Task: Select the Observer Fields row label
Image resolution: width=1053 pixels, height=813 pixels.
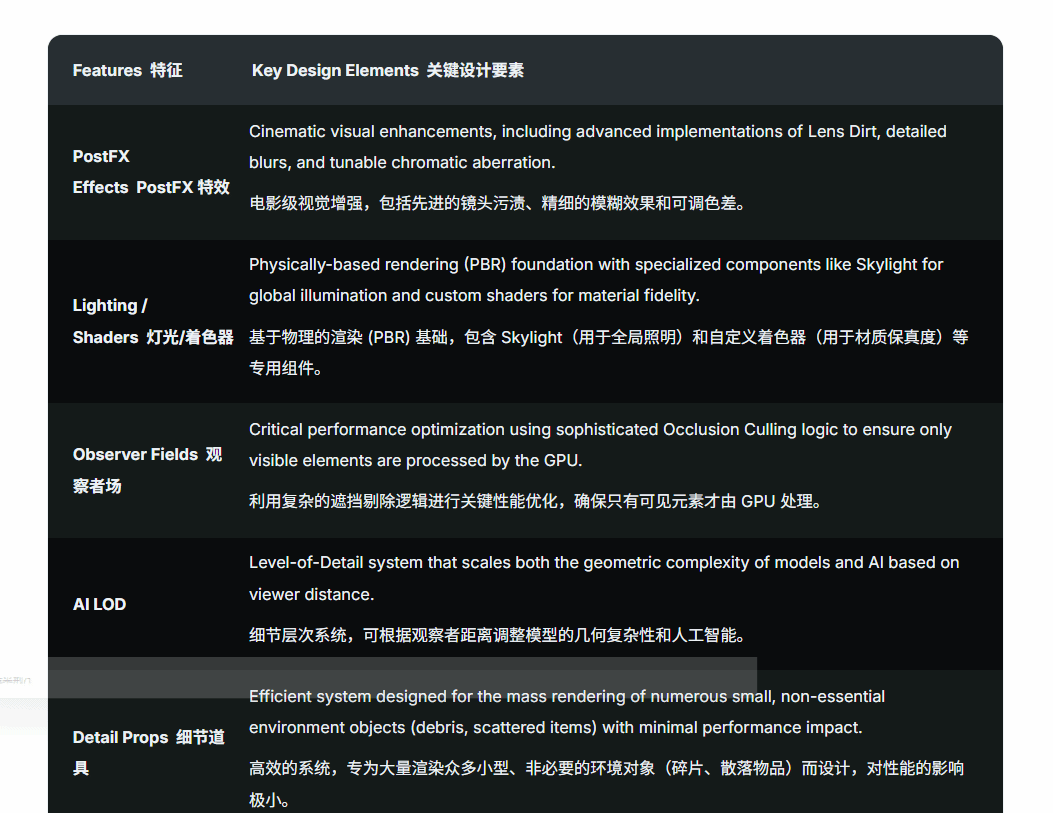Action: (147, 470)
